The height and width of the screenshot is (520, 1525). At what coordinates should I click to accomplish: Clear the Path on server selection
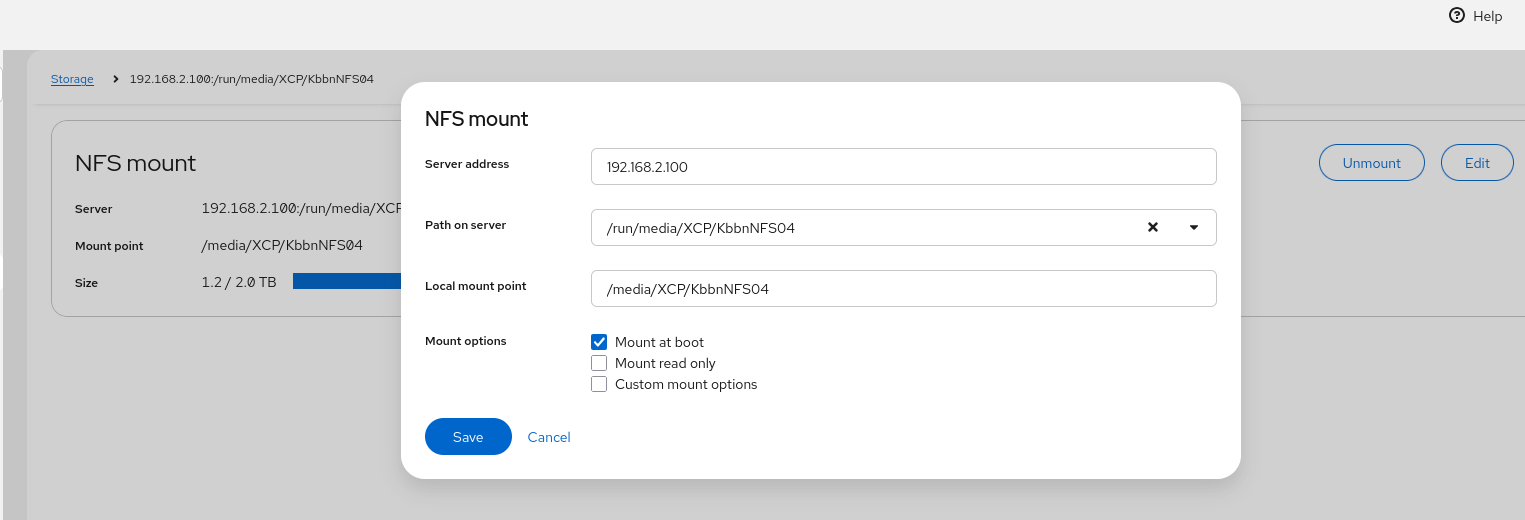coord(1152,227)
